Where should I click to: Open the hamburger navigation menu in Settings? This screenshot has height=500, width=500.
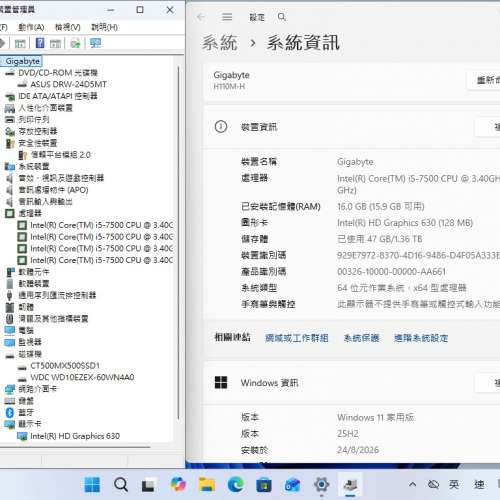[x=227, y=17]
